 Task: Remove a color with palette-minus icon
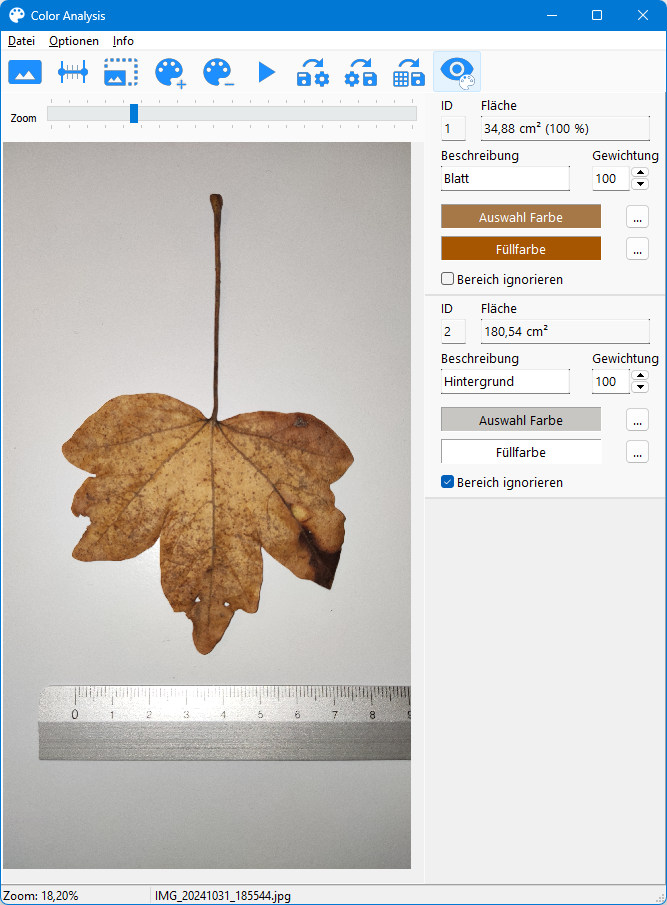218,72
